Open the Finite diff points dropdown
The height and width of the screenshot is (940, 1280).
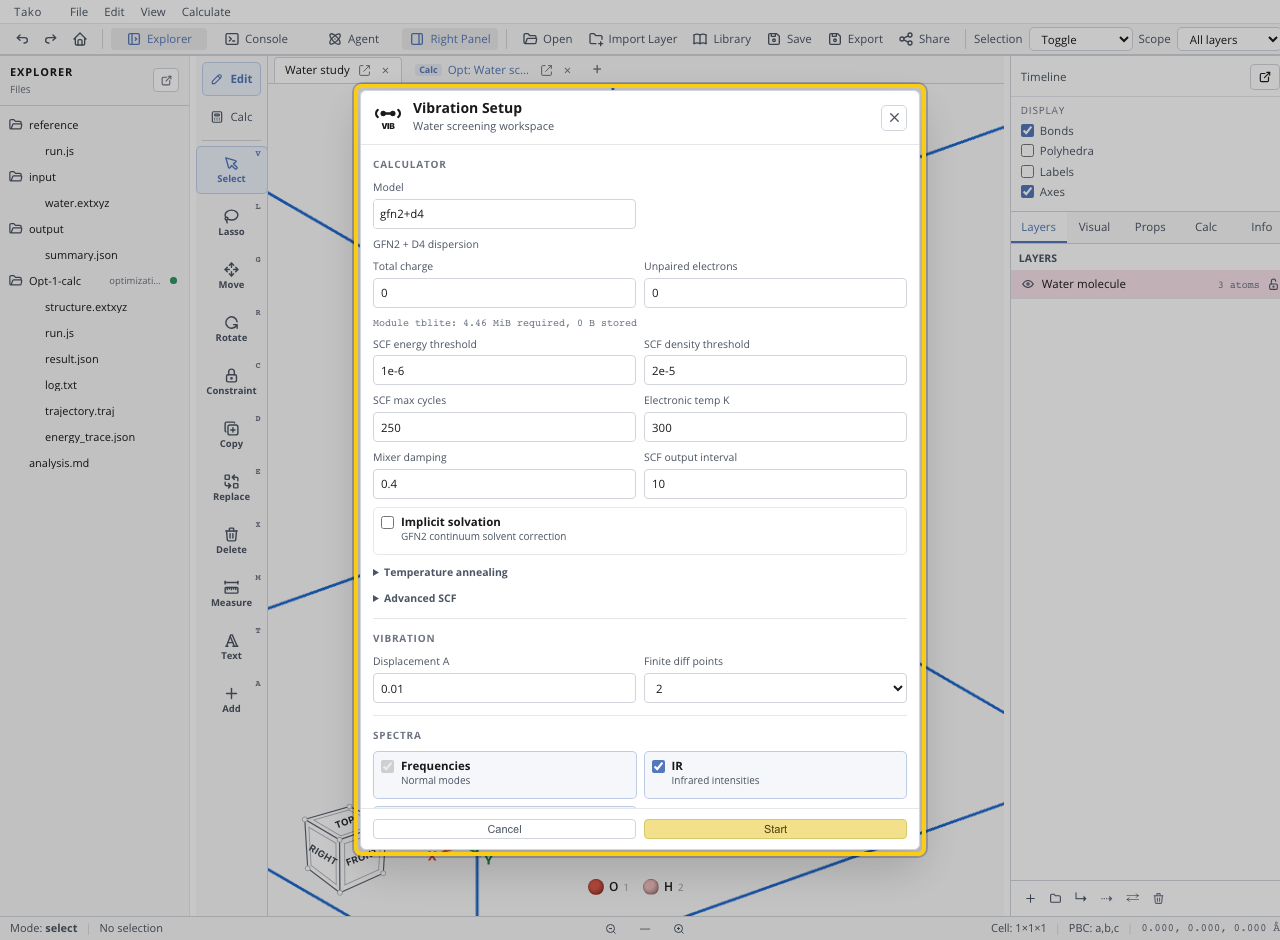coord(775,688)
